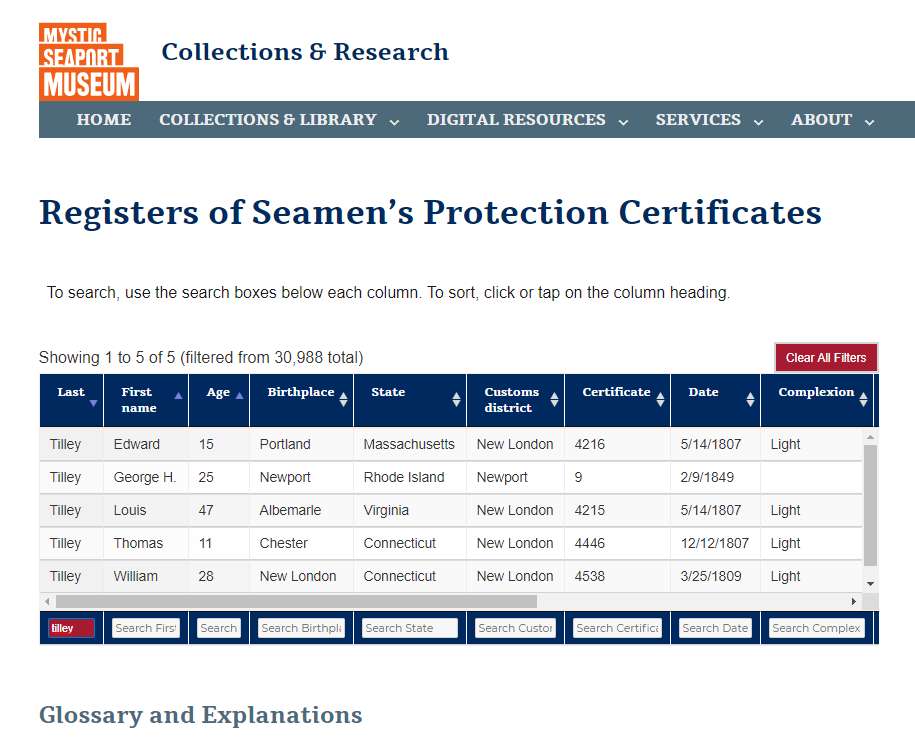Focus the Search Date input
This screenshot has height=746, width=915.
(x=715, y=628)
